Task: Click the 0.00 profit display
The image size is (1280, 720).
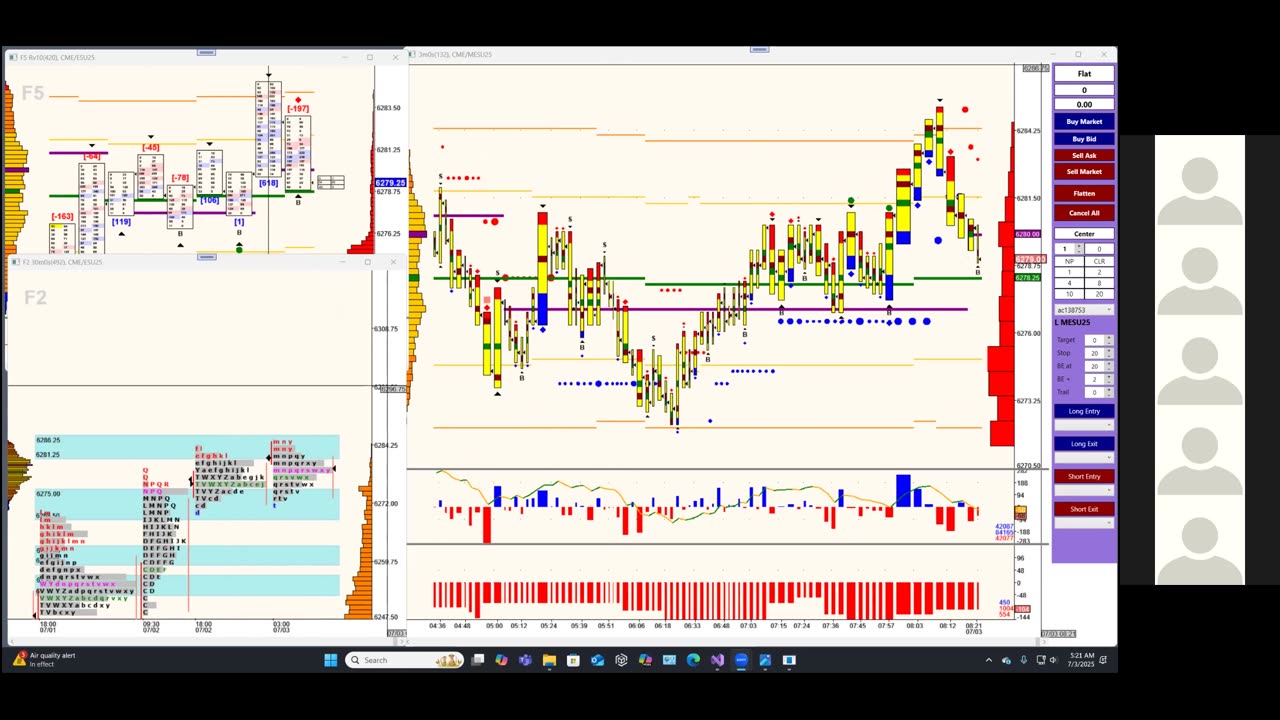Action: pos(1084,105)
